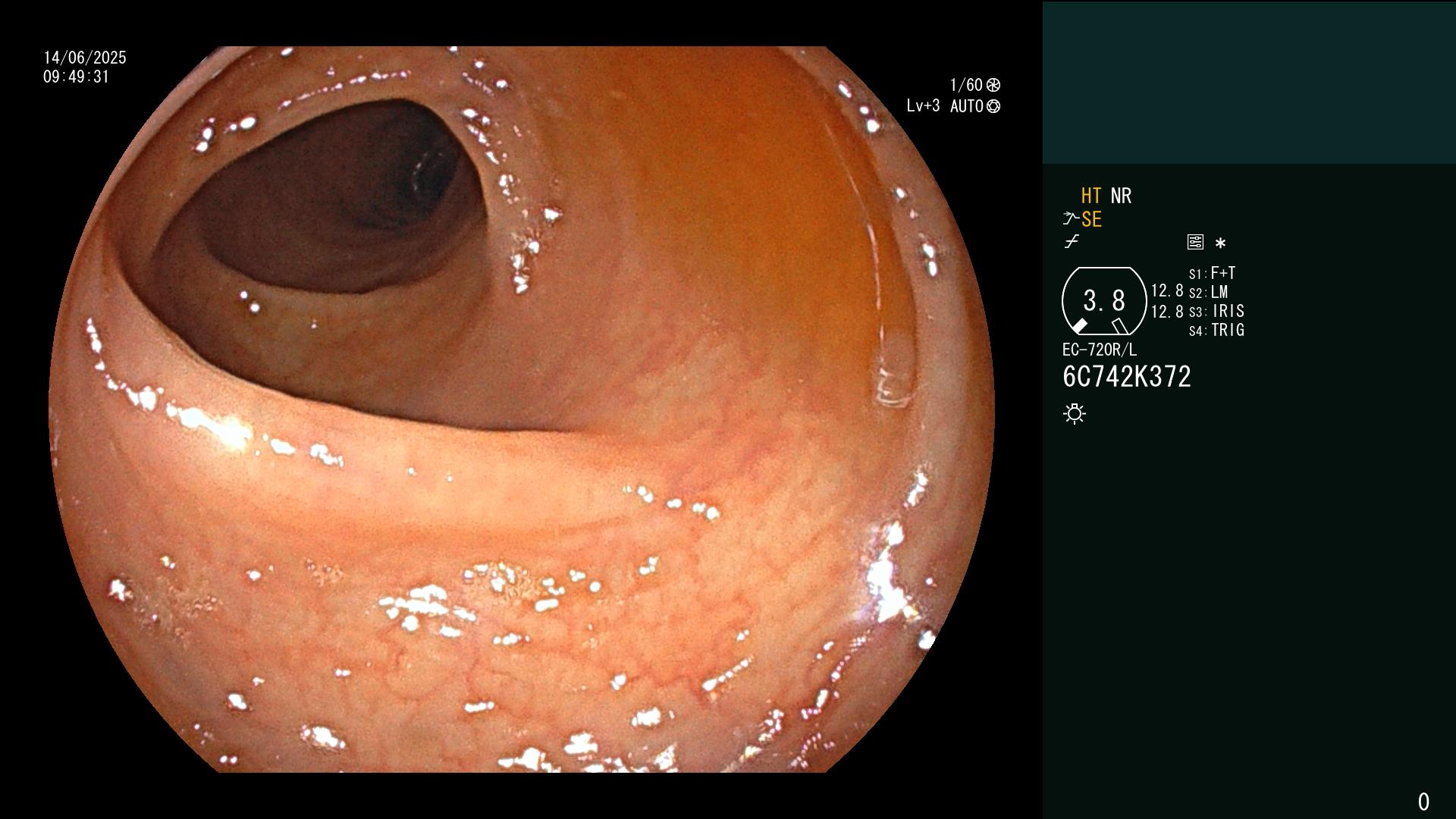
Task: Click the image counter 0
Action: tap(1423, 802)
